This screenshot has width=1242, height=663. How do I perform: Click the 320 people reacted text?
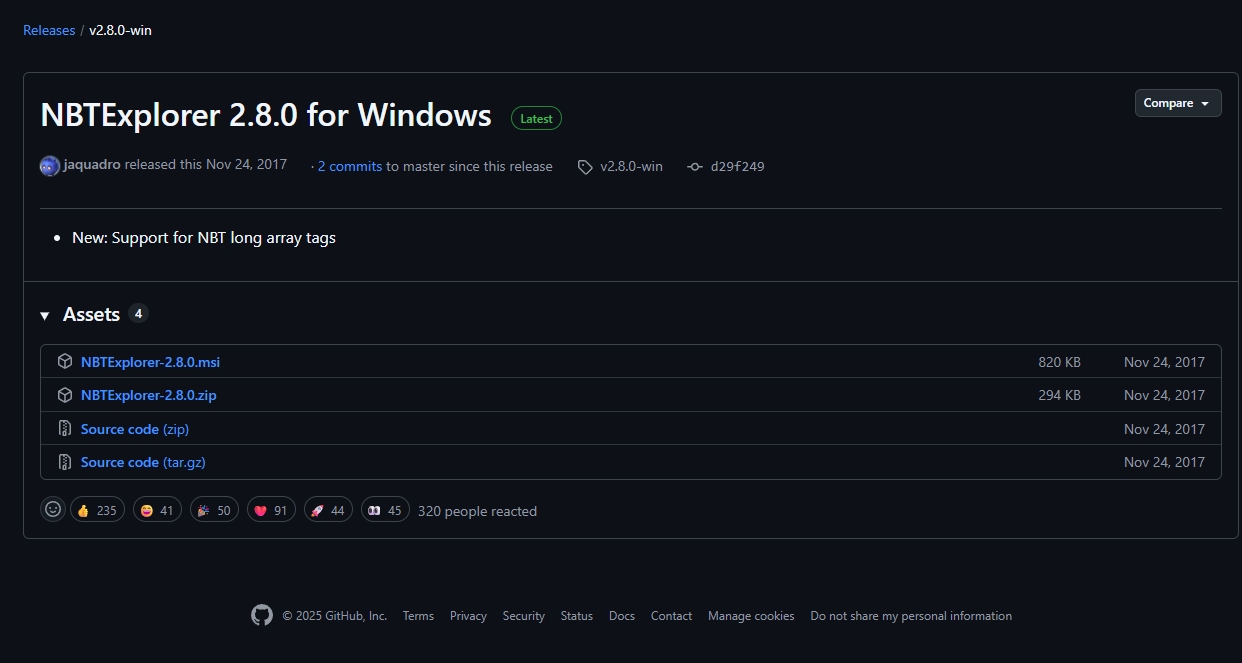(477, 511)
